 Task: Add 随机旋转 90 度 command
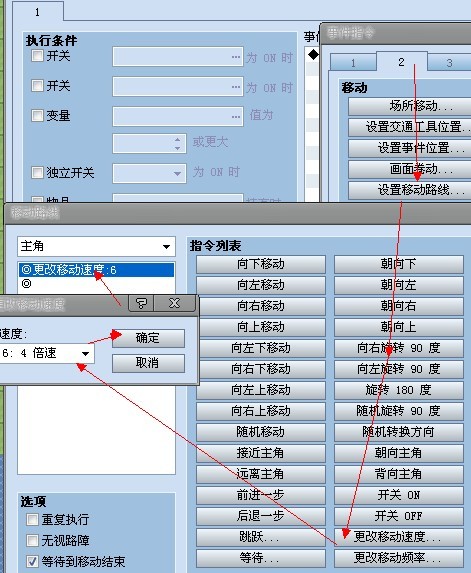point(399,411)
